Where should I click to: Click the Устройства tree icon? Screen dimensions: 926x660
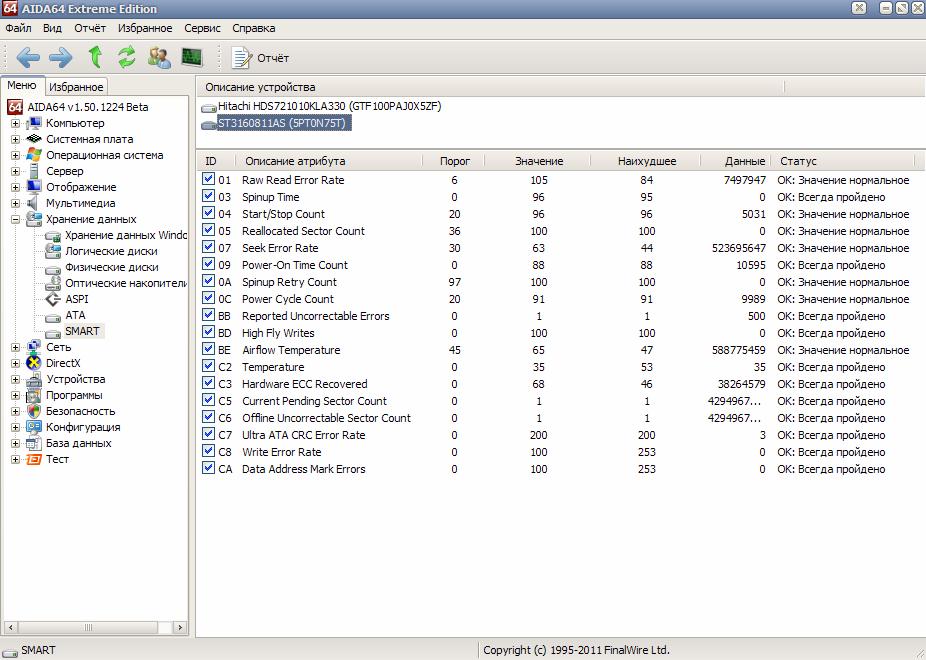[x=34, y=379]
